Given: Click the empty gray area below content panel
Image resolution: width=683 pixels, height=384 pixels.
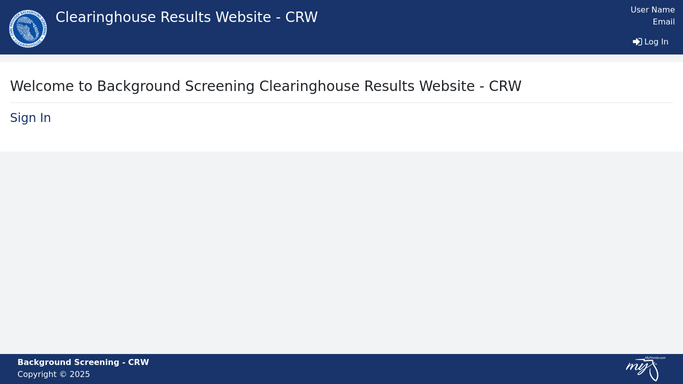Looking at the screenshot, I should tap(342, 253).
